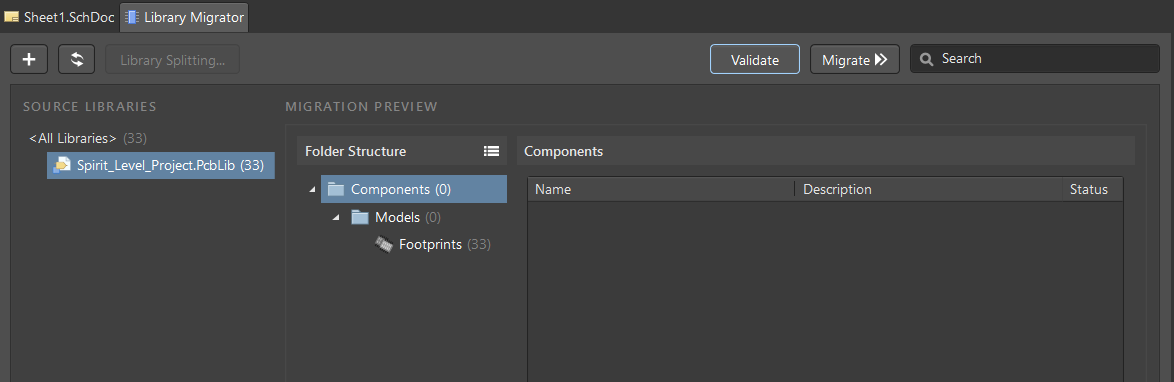Click the Sheet1.SchDoc document icon

(x=12, y=17)
